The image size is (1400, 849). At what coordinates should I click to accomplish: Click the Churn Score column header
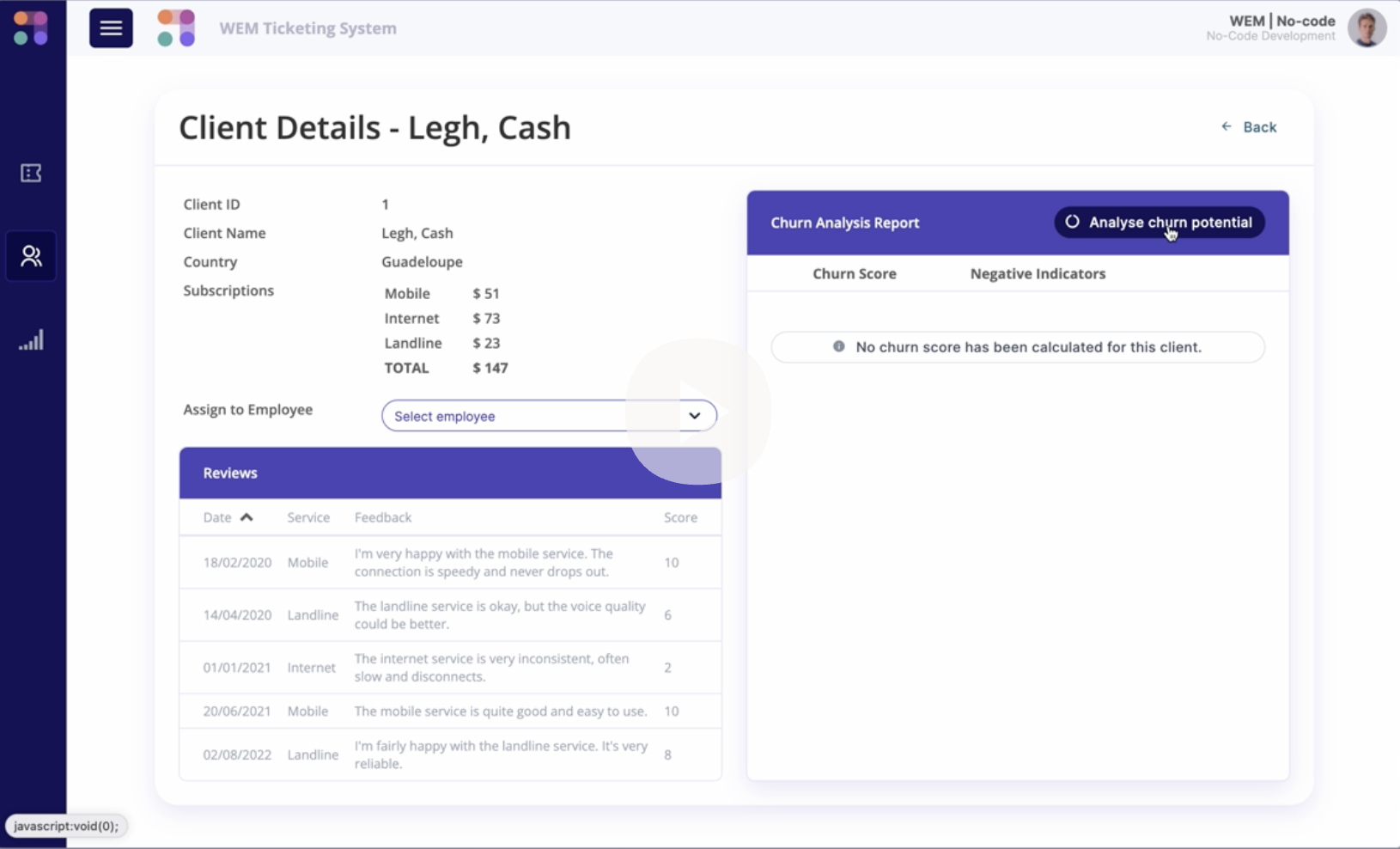tap(854, 274)
